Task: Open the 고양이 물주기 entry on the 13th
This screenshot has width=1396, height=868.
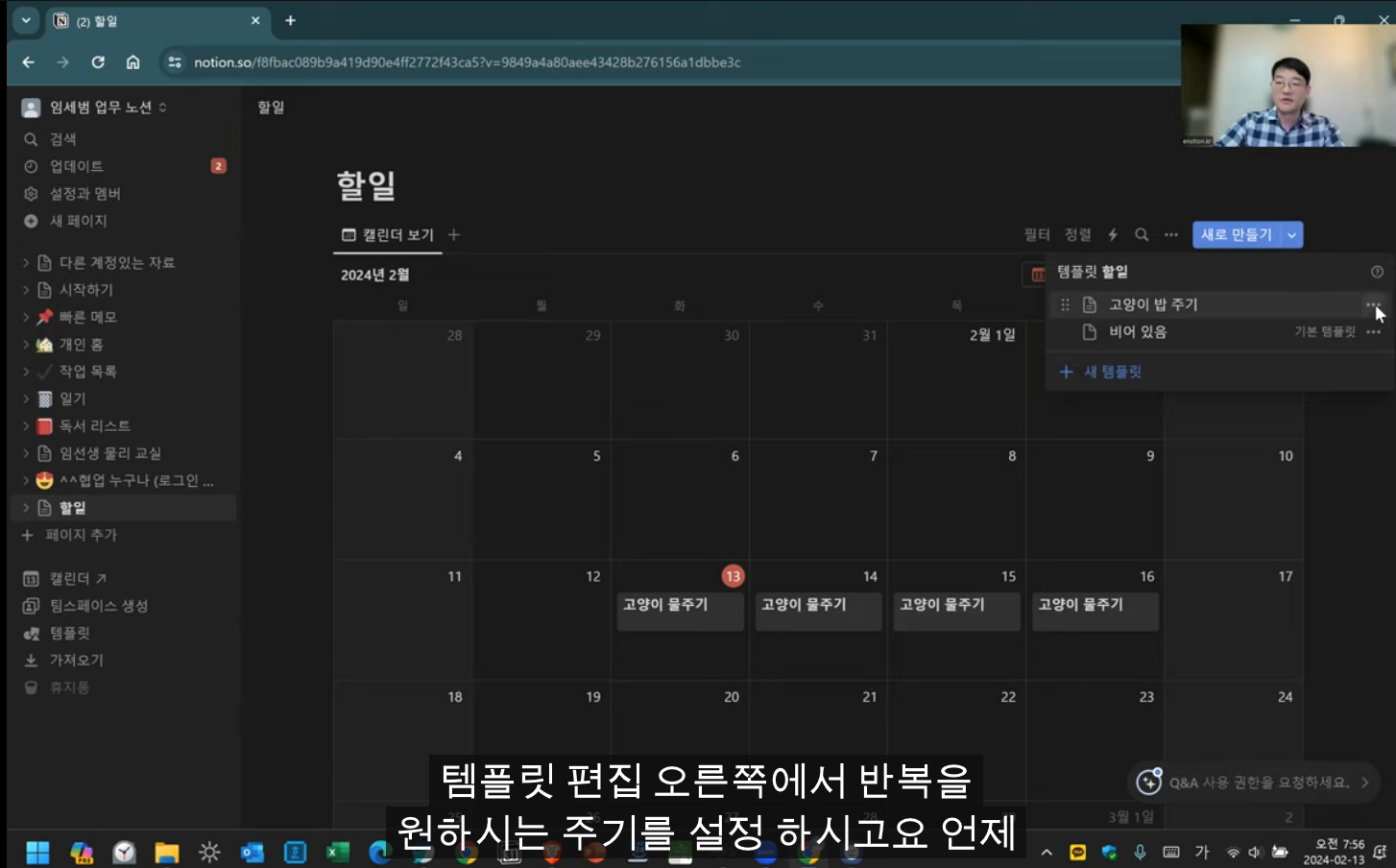Action: point(681,612)
